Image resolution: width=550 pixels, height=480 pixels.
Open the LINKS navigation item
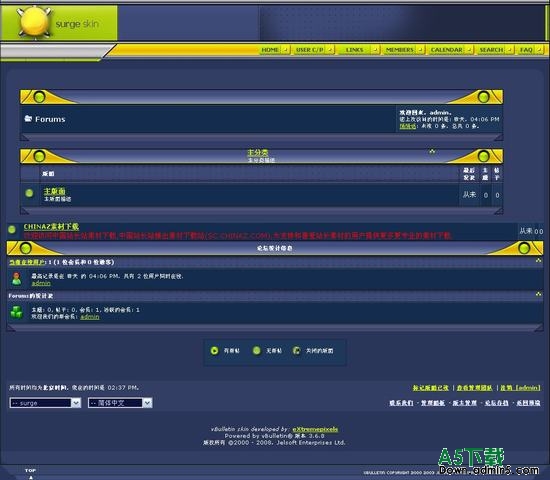click(x=354, y=50)
